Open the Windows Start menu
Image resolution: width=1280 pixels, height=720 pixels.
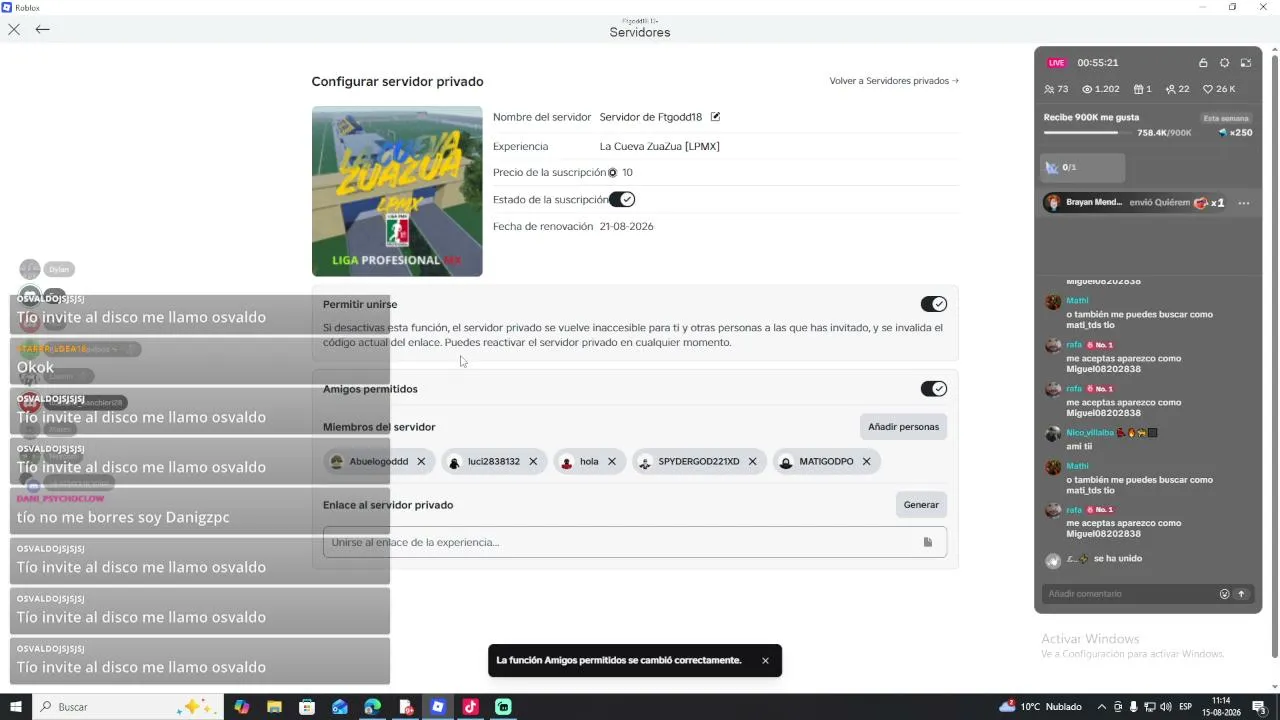click(x=15, y=707)
